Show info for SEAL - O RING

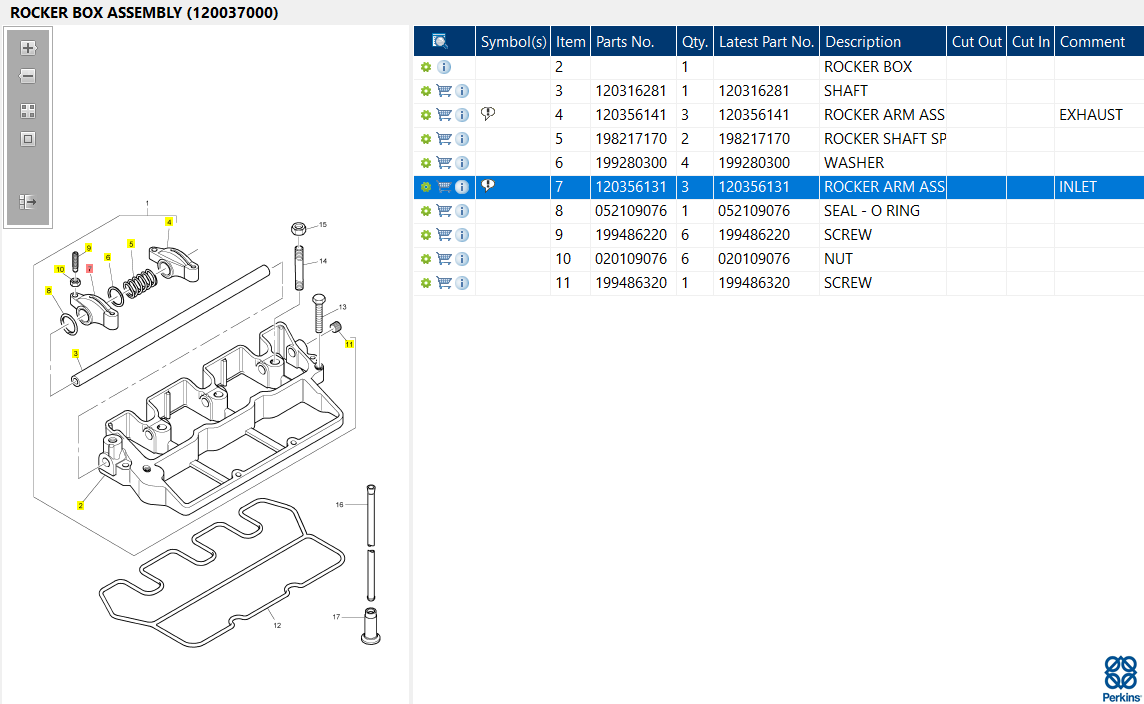[x=462, y=211]
